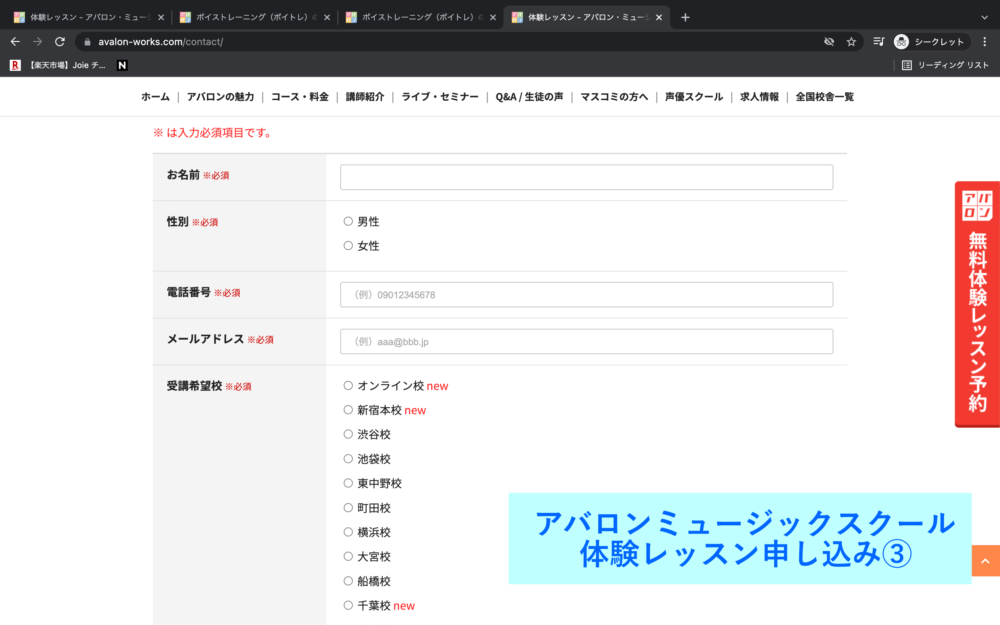Go back to the previous page
This screenshot has width=1000, height=625.
[15, 41]
